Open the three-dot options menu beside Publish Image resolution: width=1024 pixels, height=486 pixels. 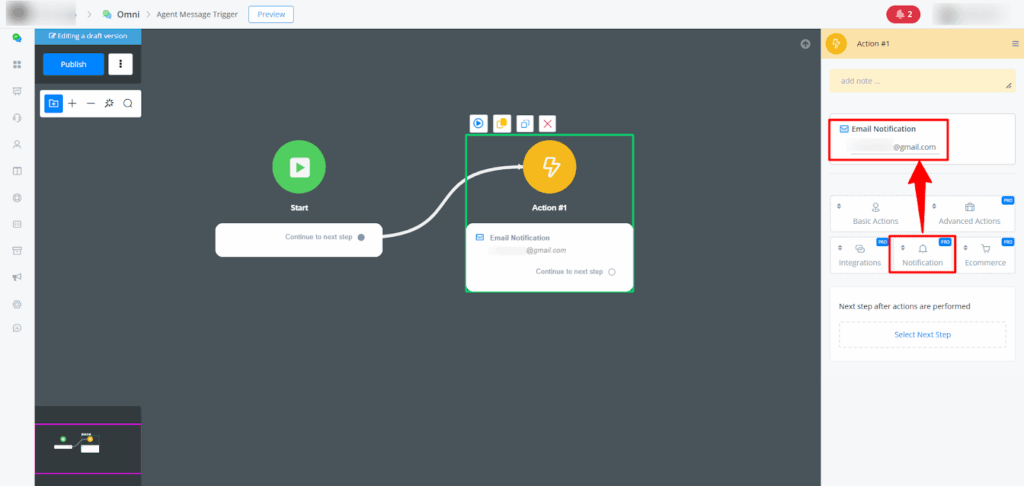[x=120, y=64]
